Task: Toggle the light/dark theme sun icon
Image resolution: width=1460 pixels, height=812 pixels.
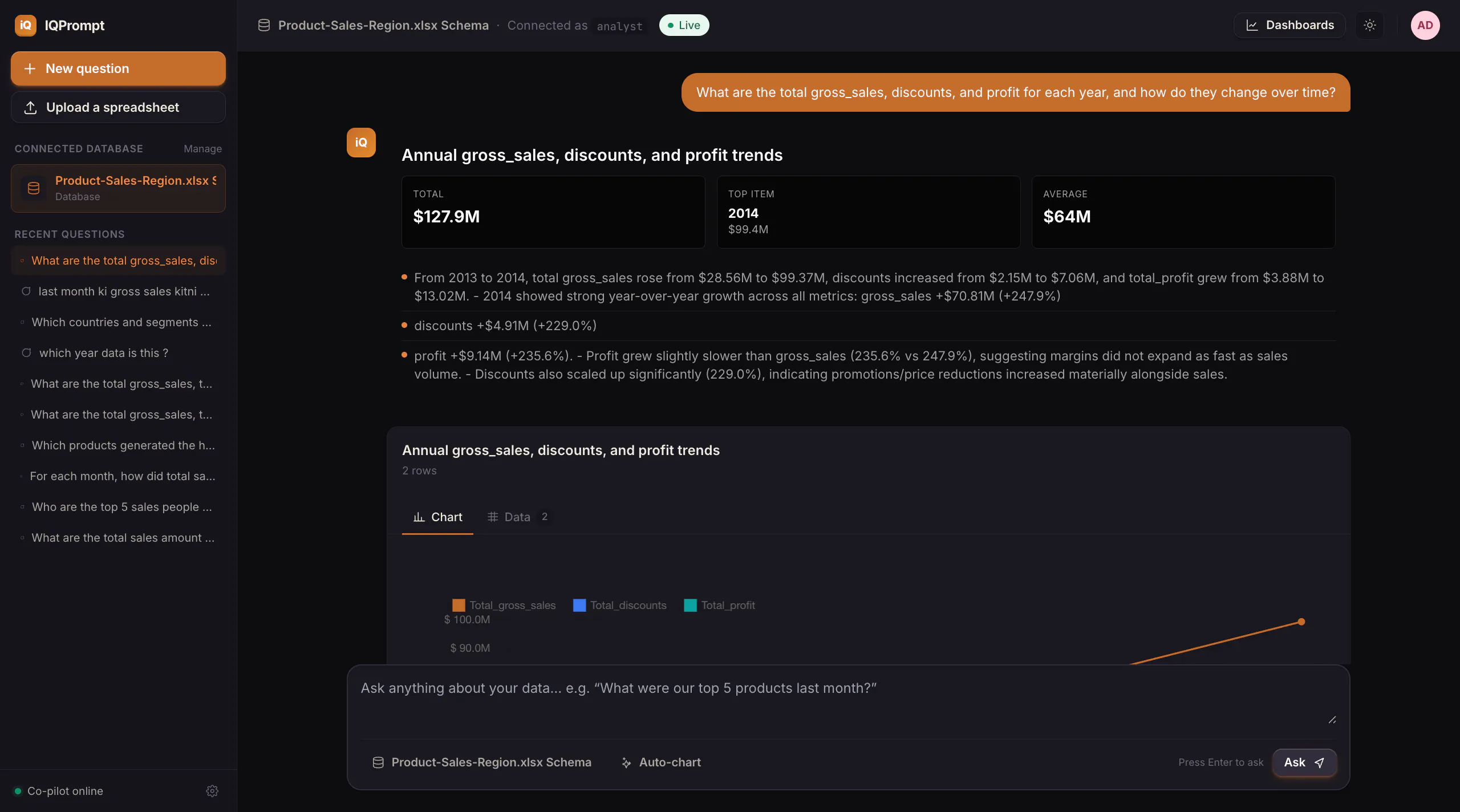Action: pyautogui.click(x=1370, y=25)
